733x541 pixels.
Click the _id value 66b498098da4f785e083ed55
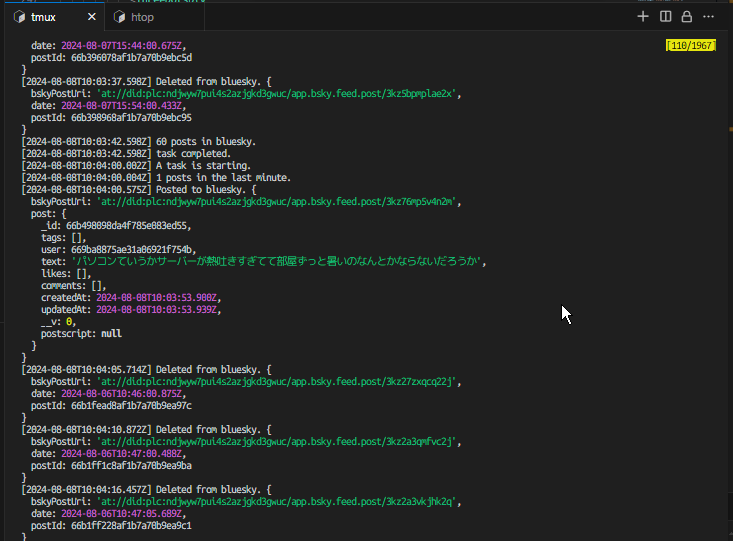point(126,226)
